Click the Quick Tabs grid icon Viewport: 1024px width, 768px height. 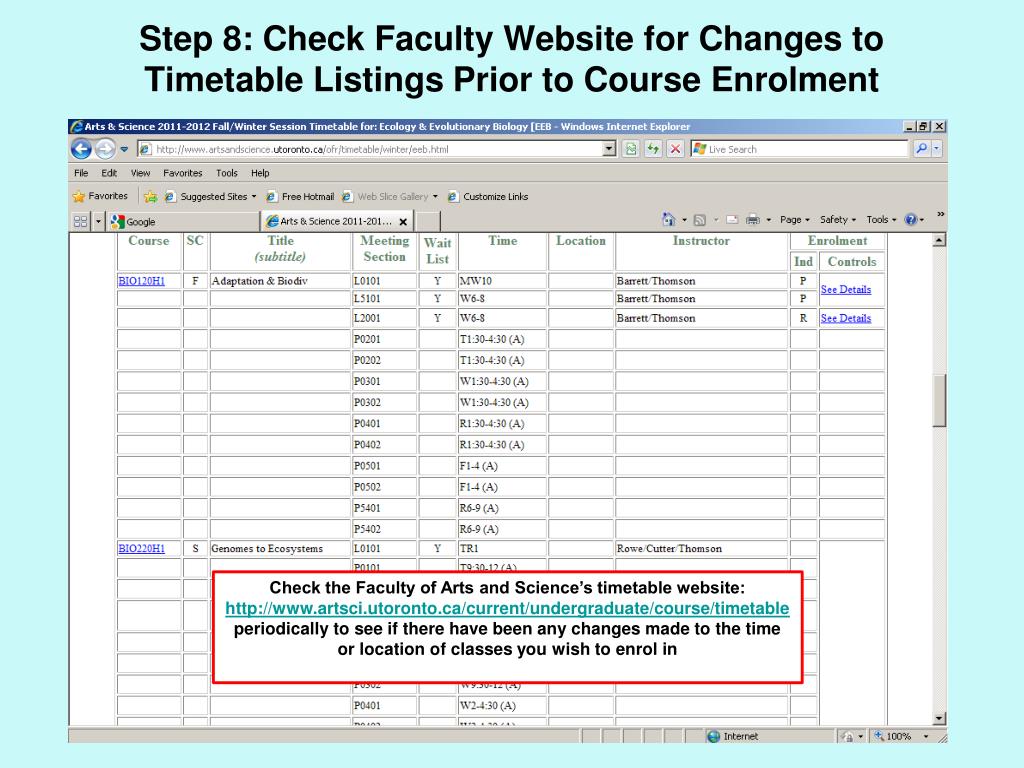(x=80, y=221)
